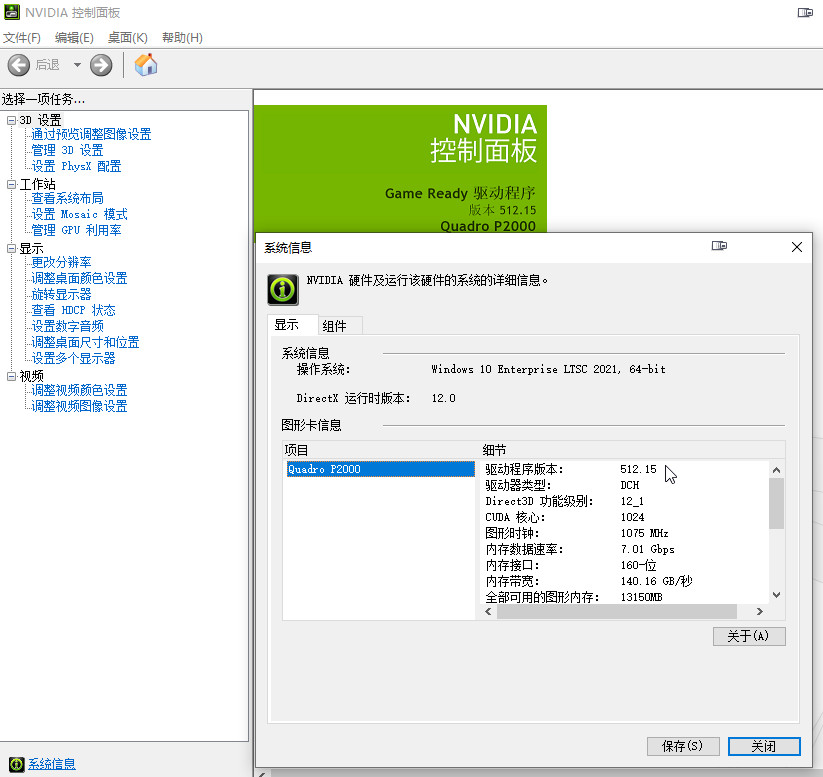The width and height of the screenshot is (823, 777).
Task: Open the 编辑(E) menu
Action: [74, 38]
